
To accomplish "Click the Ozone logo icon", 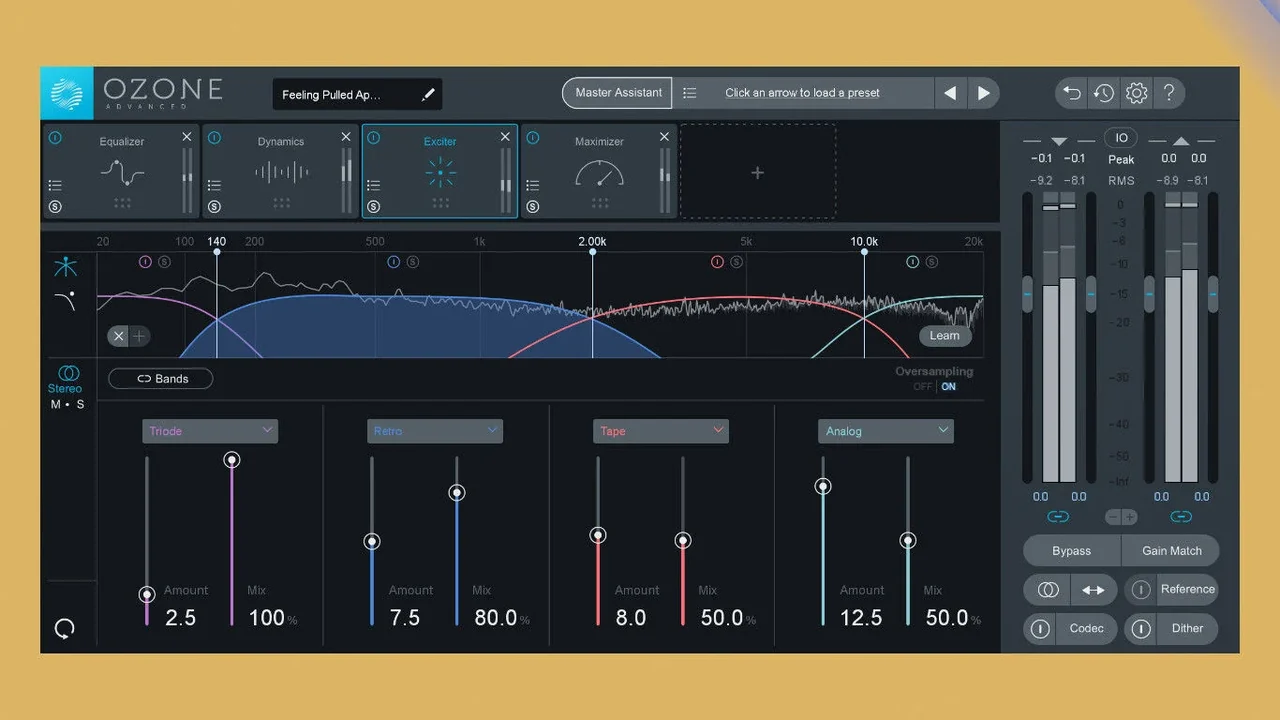I will click(67, 93).
